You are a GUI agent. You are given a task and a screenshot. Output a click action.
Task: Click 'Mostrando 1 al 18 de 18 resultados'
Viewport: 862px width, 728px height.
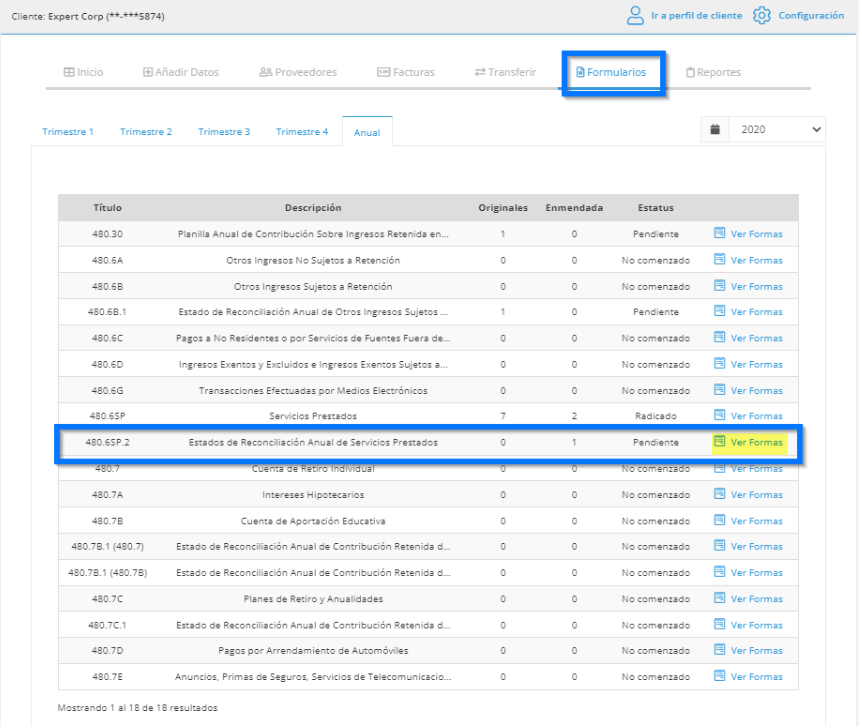(138, 708)
